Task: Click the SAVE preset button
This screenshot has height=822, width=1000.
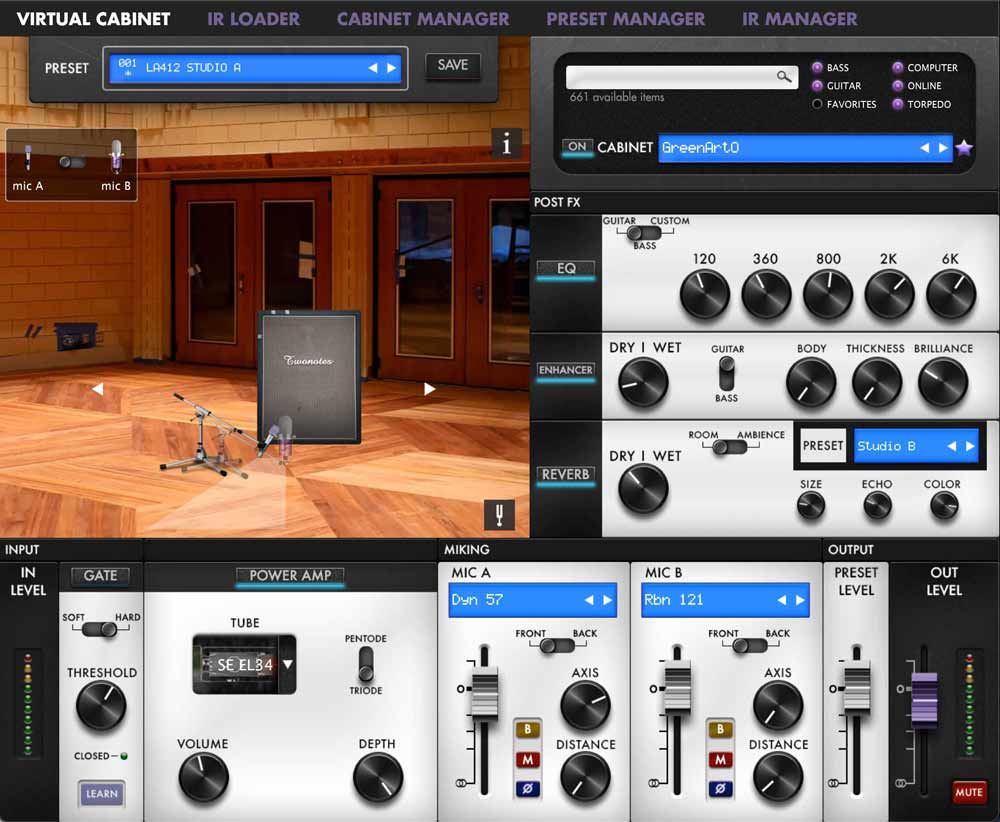Action: (453, 65)
